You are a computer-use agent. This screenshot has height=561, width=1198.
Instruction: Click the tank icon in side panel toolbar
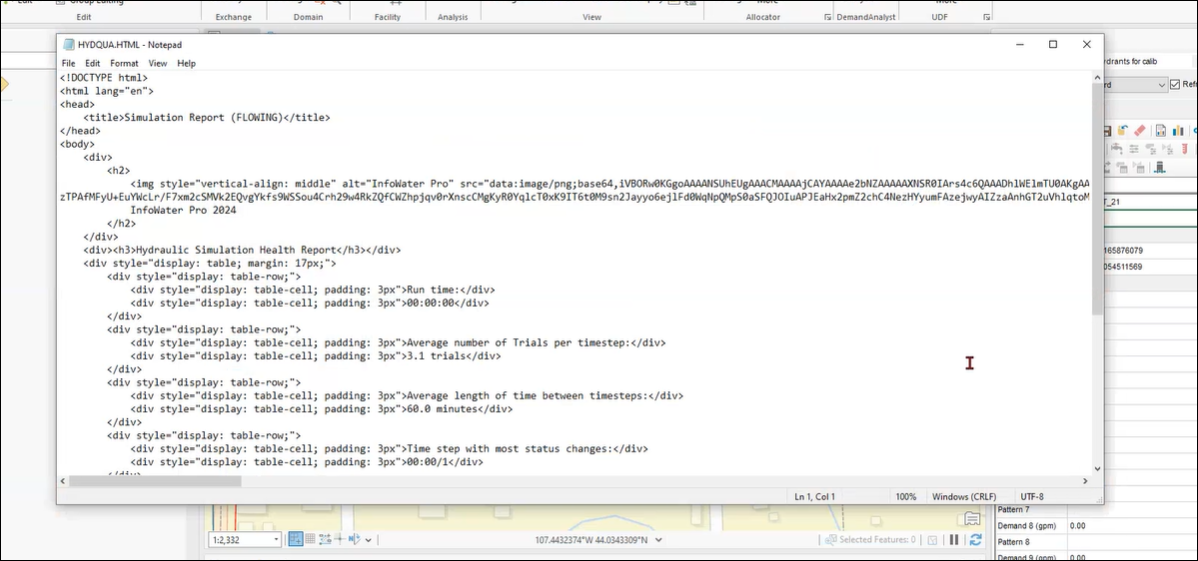pos(1160,167)
